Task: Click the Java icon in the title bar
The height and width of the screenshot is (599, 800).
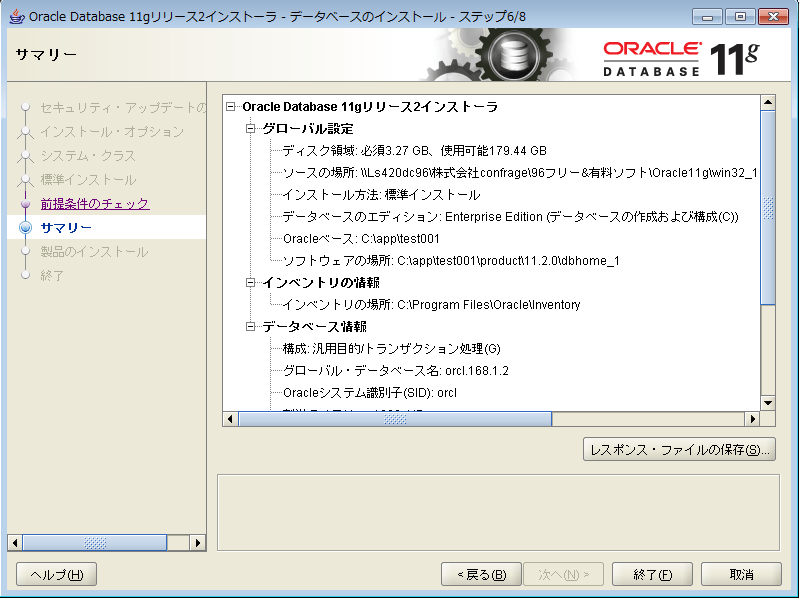Action: click(17, 16)
